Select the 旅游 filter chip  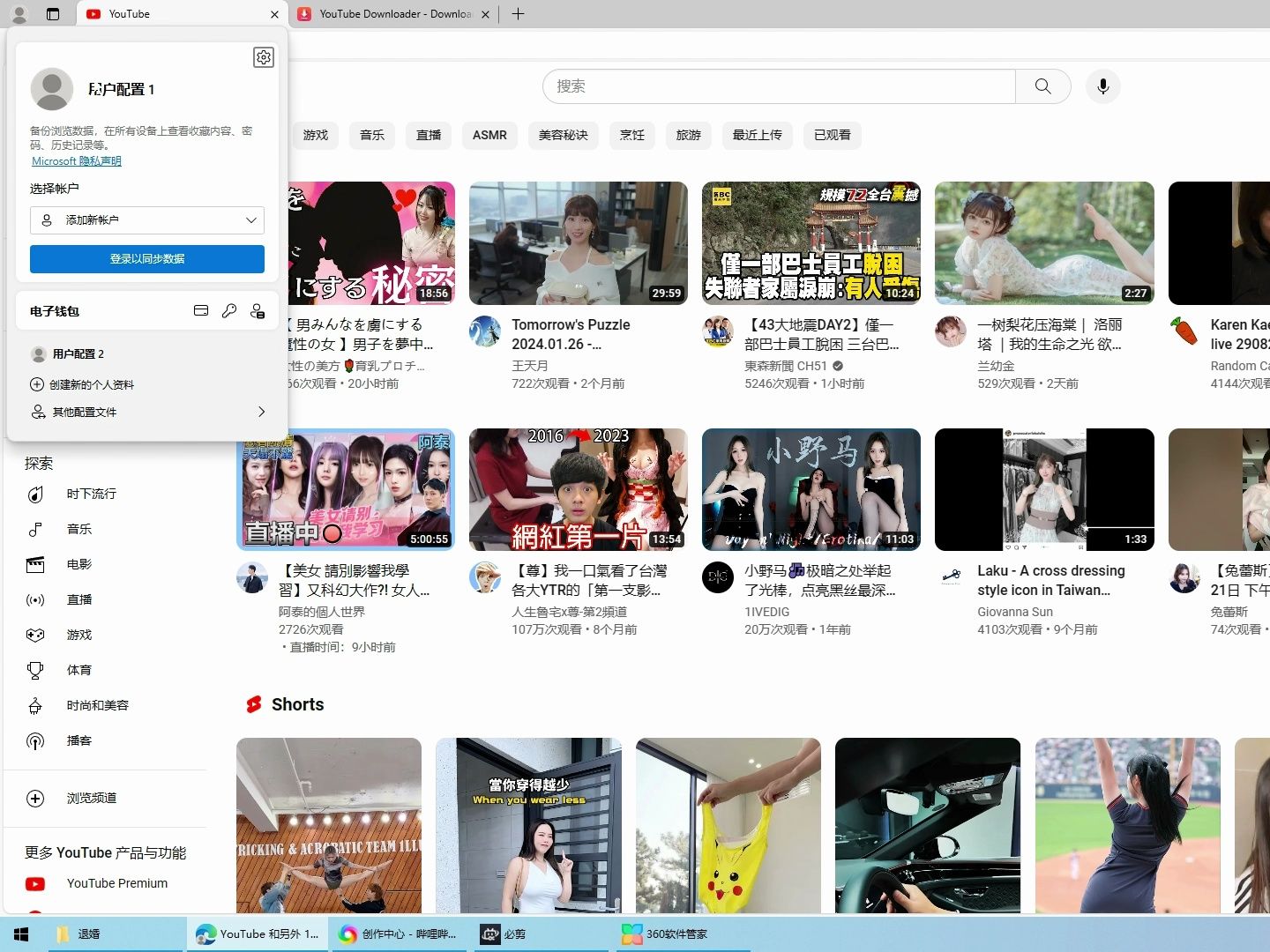coord(689,135)
